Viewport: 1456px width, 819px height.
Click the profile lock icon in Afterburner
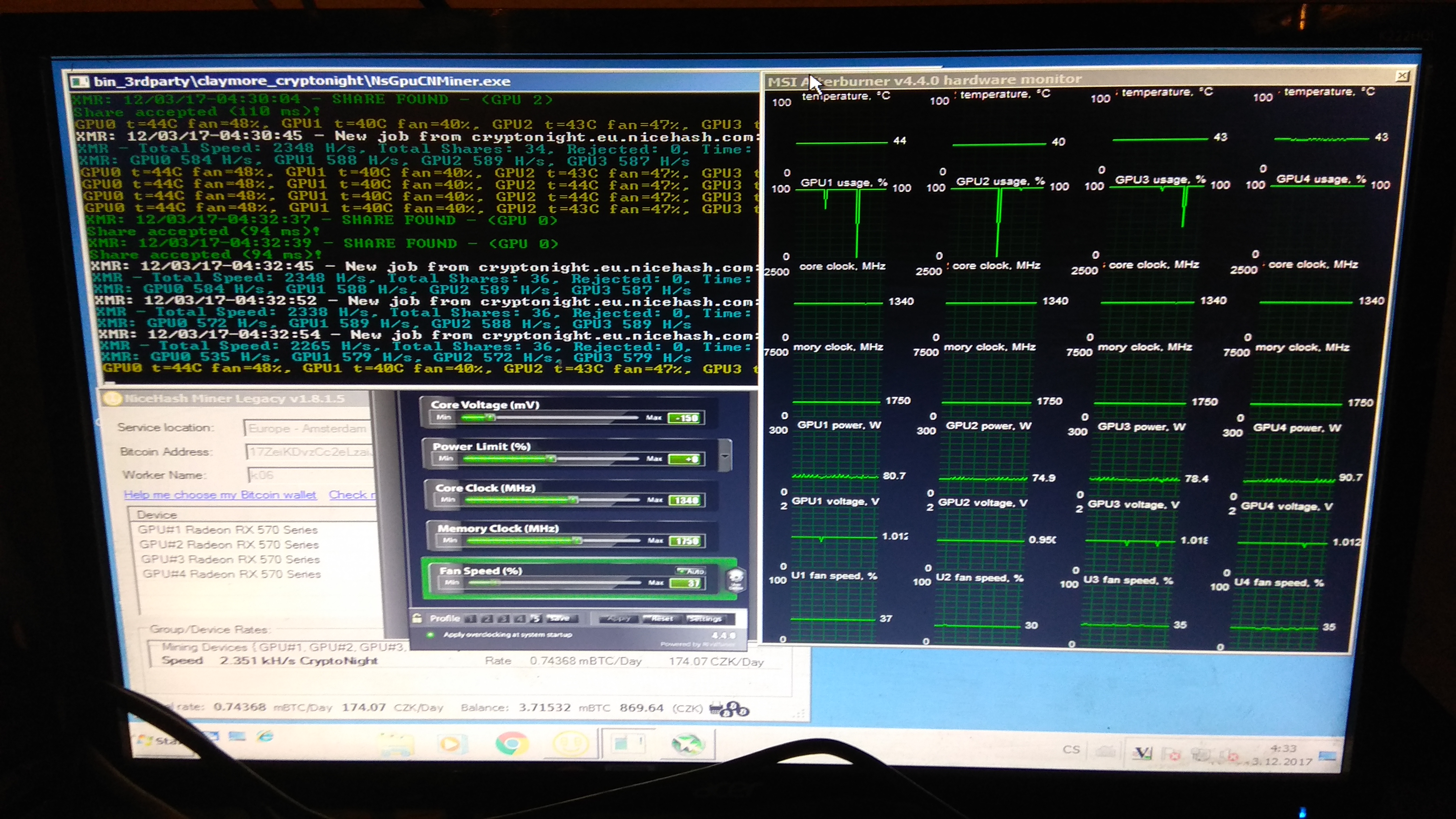pyautogui.click(x=417, y=618)
